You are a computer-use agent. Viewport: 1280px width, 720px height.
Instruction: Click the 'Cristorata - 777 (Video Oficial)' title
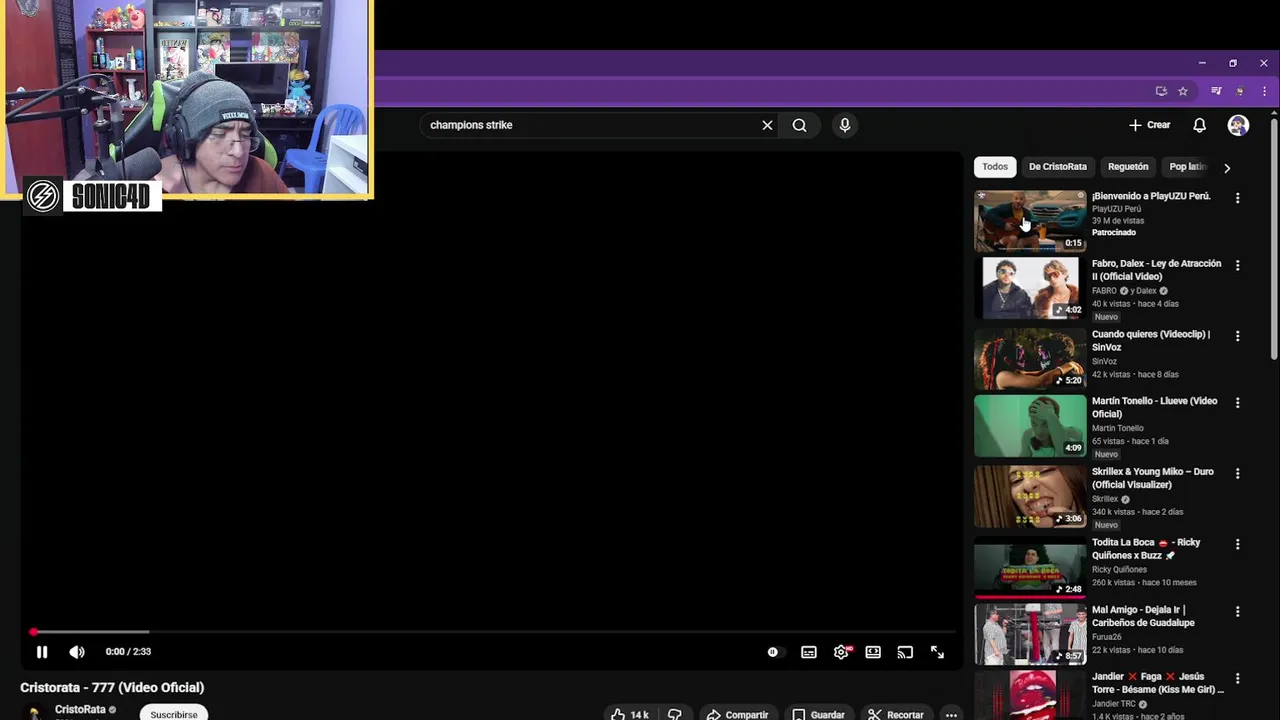[x=112, y=687]
